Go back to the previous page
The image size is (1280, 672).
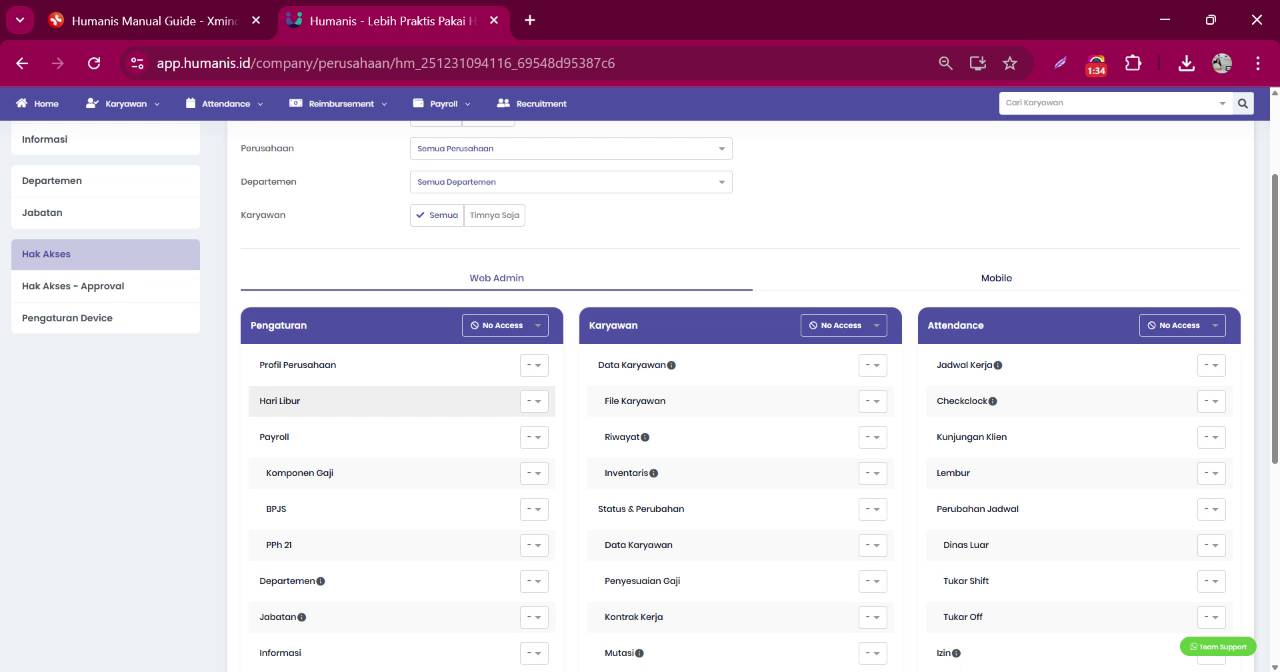click(x=22, y=63)
